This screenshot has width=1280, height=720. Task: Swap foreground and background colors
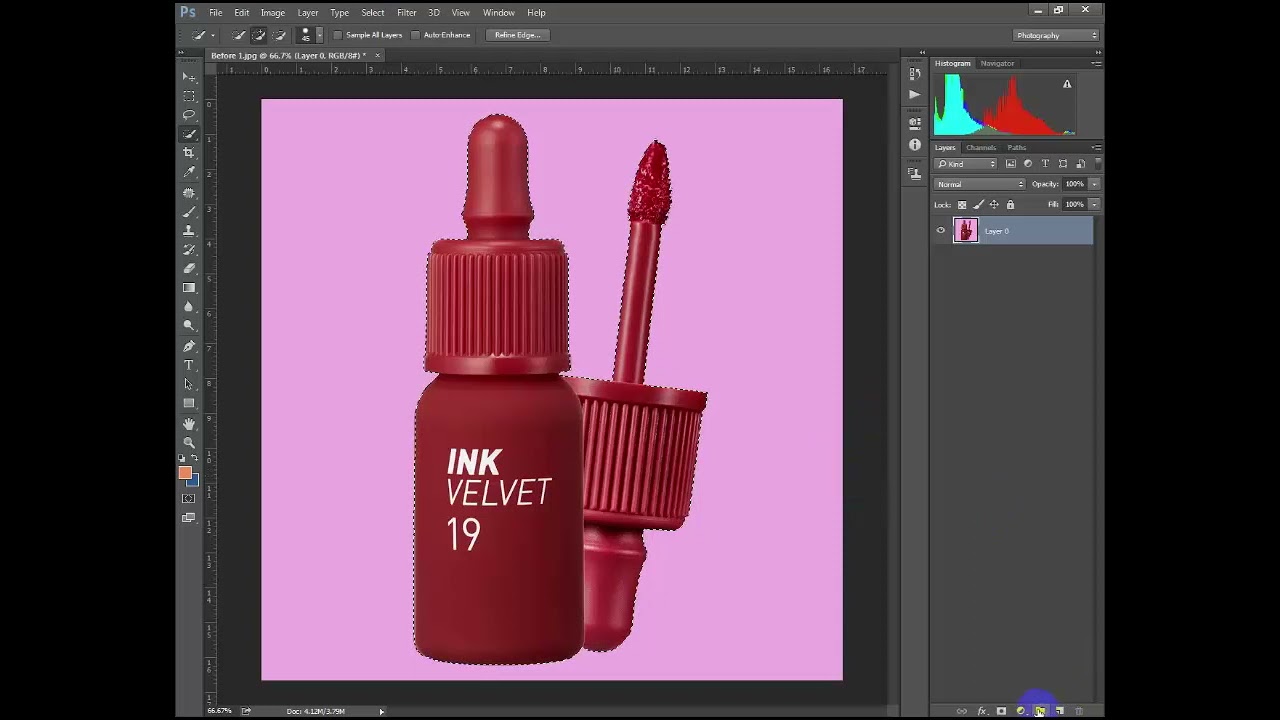tap(194, 459)
